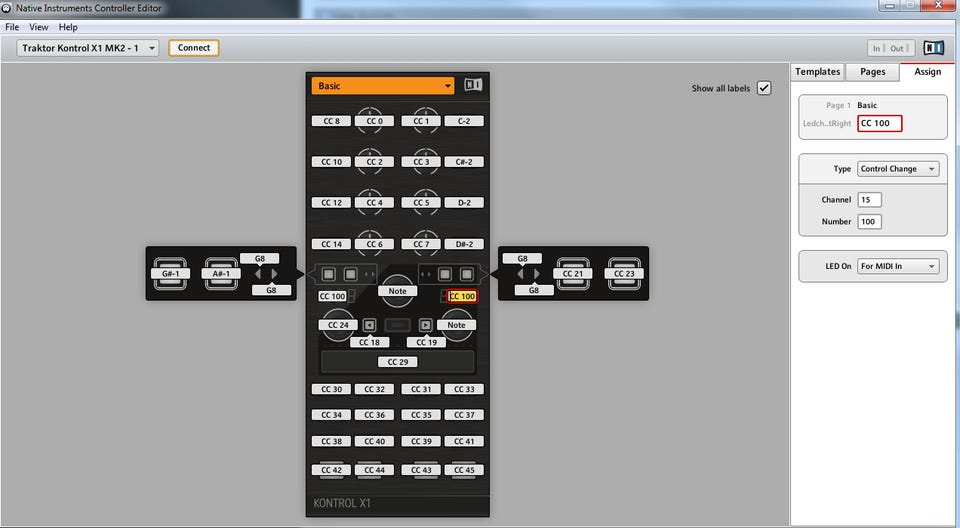Select the C#-2 button control
Image resolution: width=960 pixels, height=528 pixels.
point(464,162)
